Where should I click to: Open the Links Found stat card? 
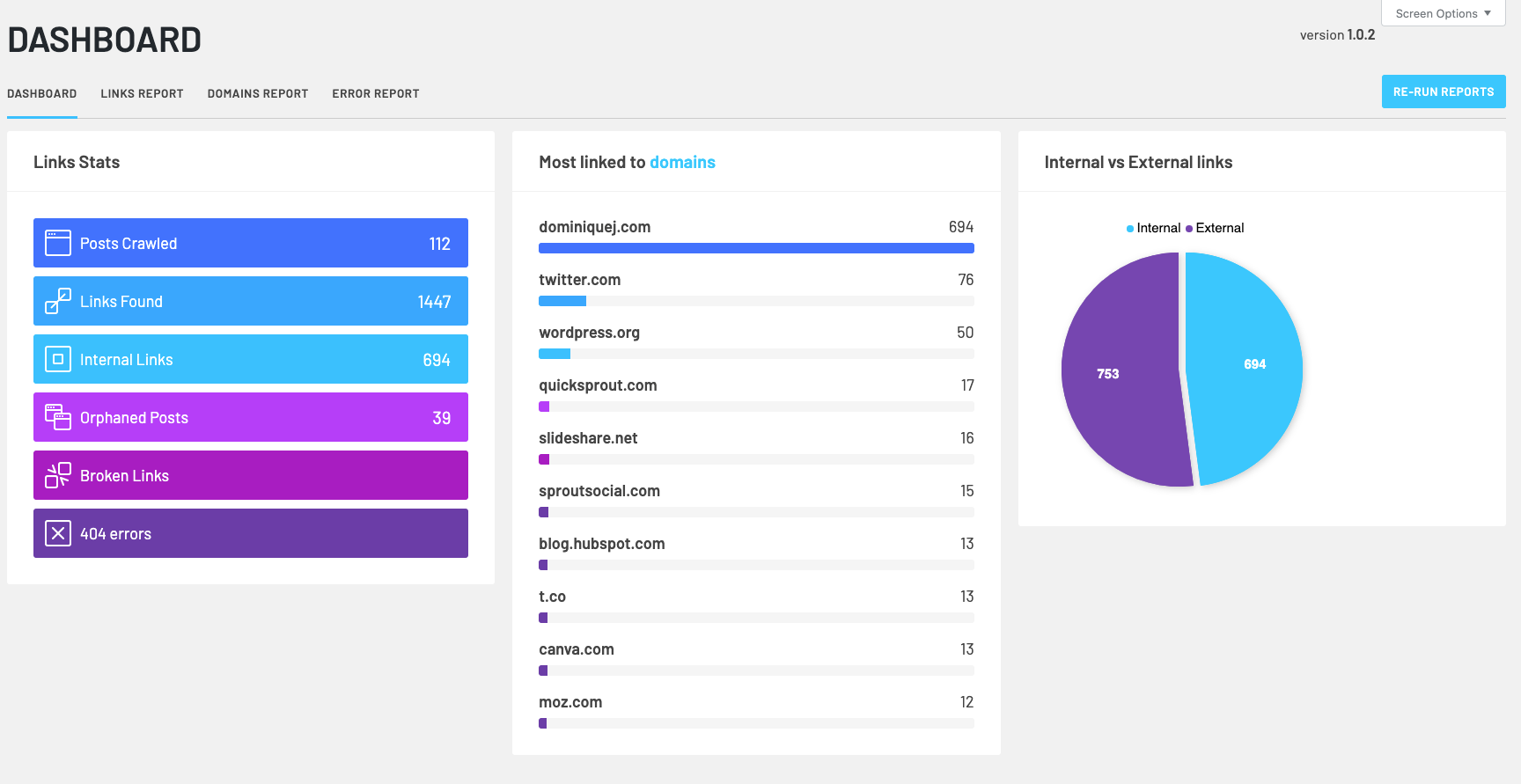click(251, 301)
